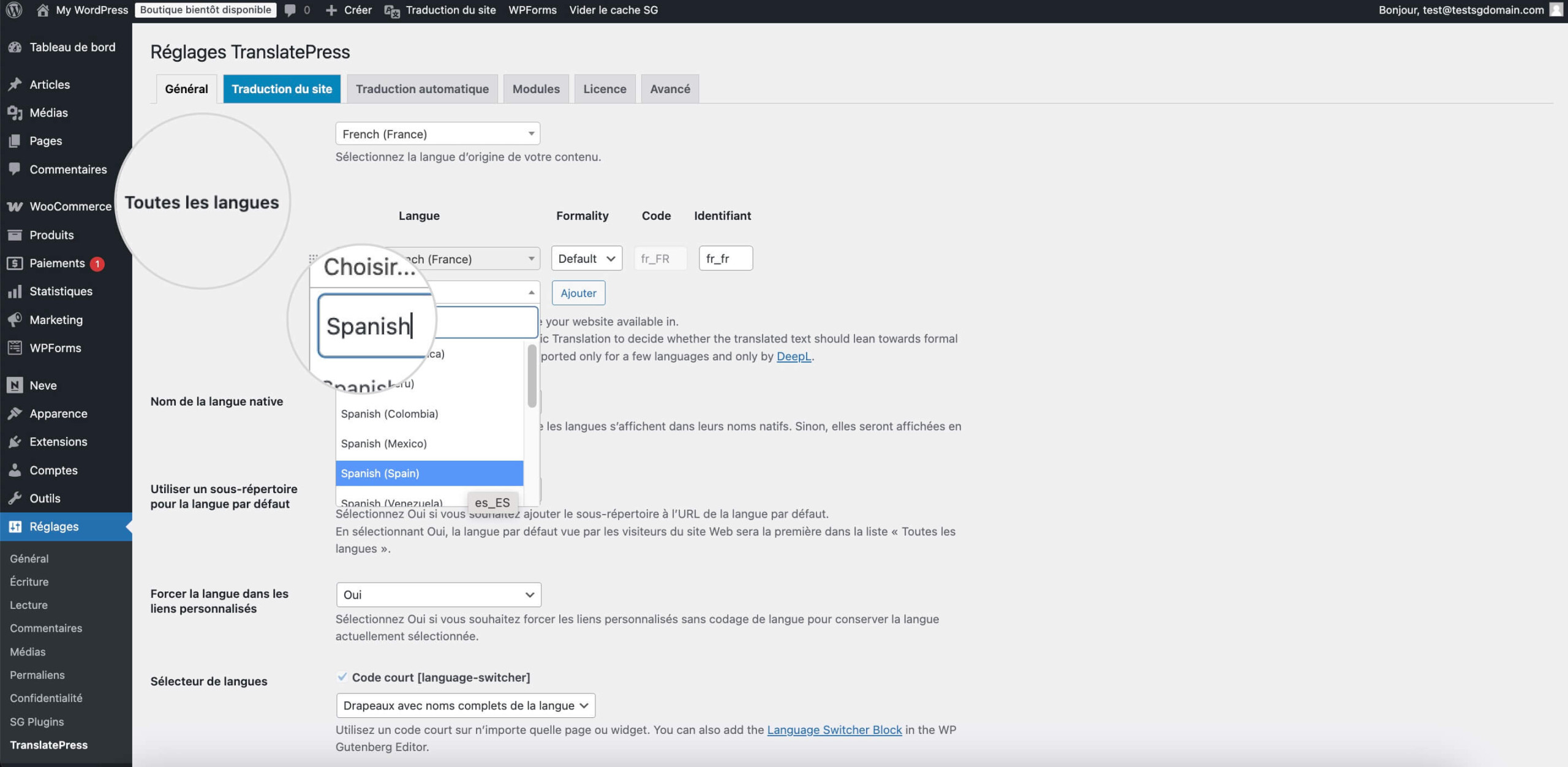Click Vider le cache SG in admin bar

pos(613,10)
